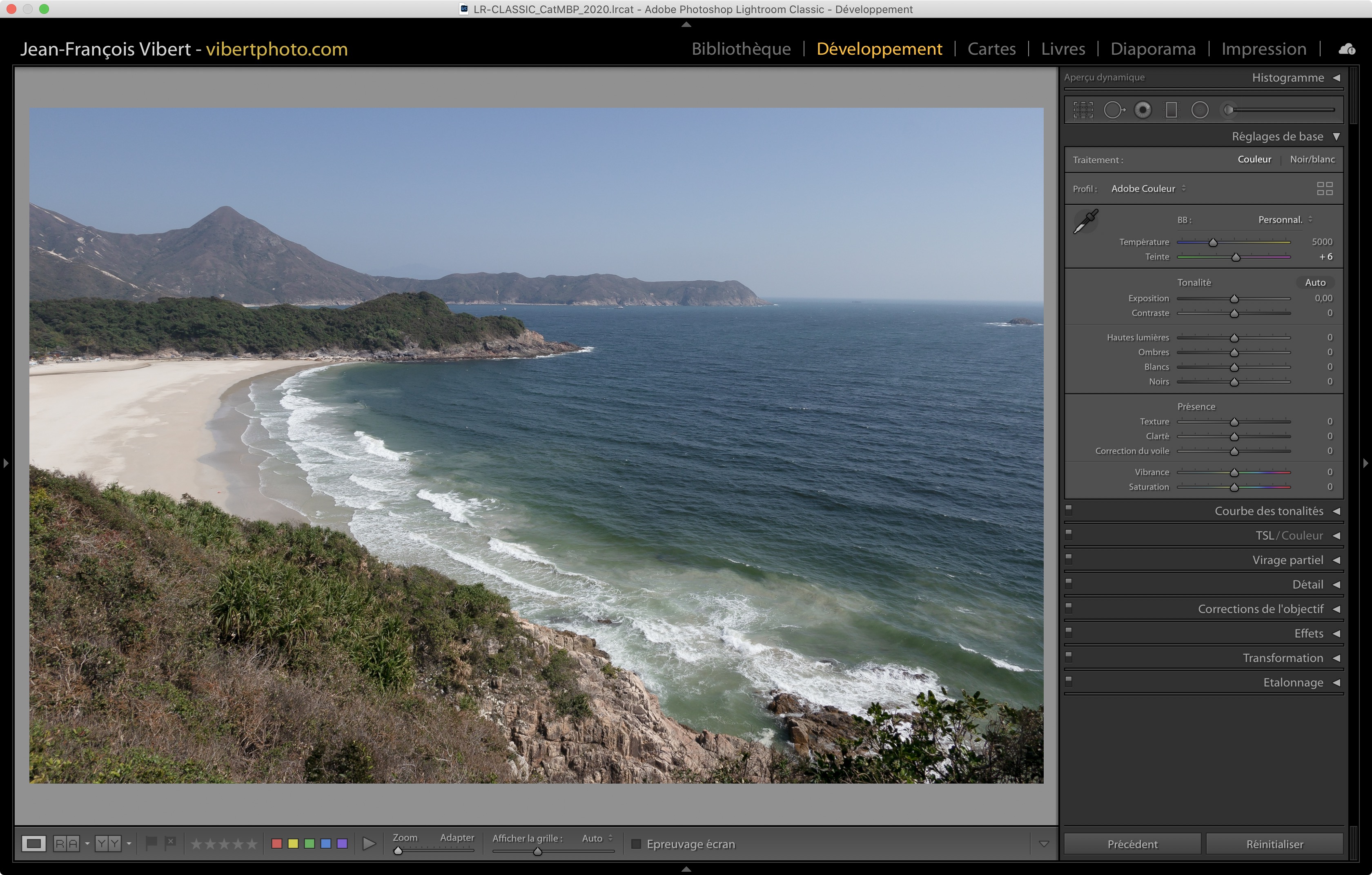
Task: Open the profile browser grid icon
Action: [x=1325, y=189]
